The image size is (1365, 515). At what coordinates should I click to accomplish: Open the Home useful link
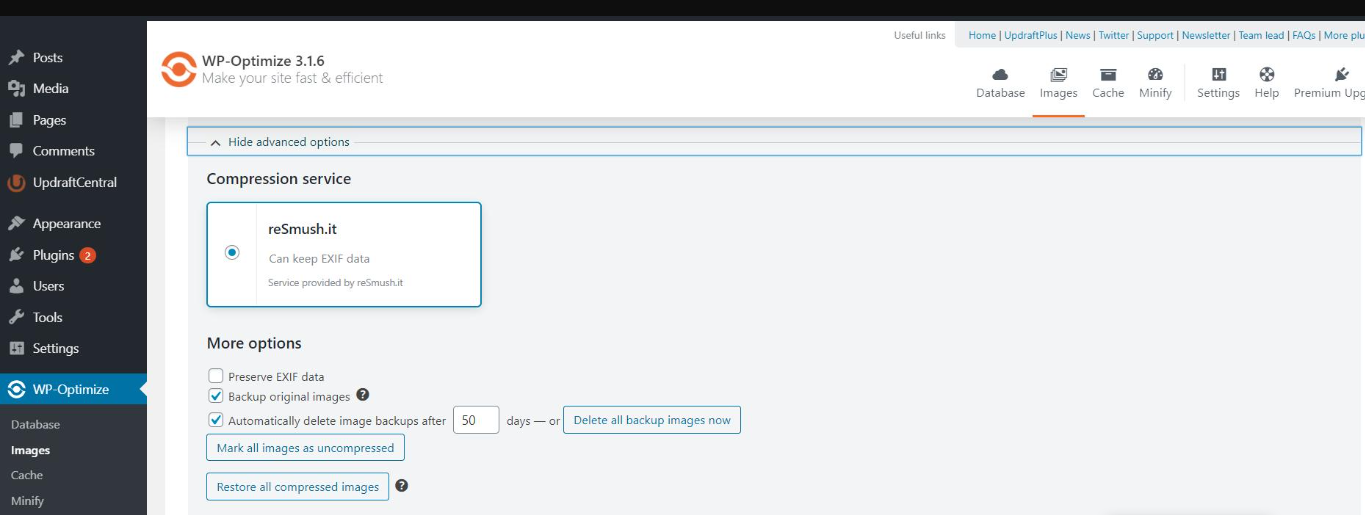(982, 35)
